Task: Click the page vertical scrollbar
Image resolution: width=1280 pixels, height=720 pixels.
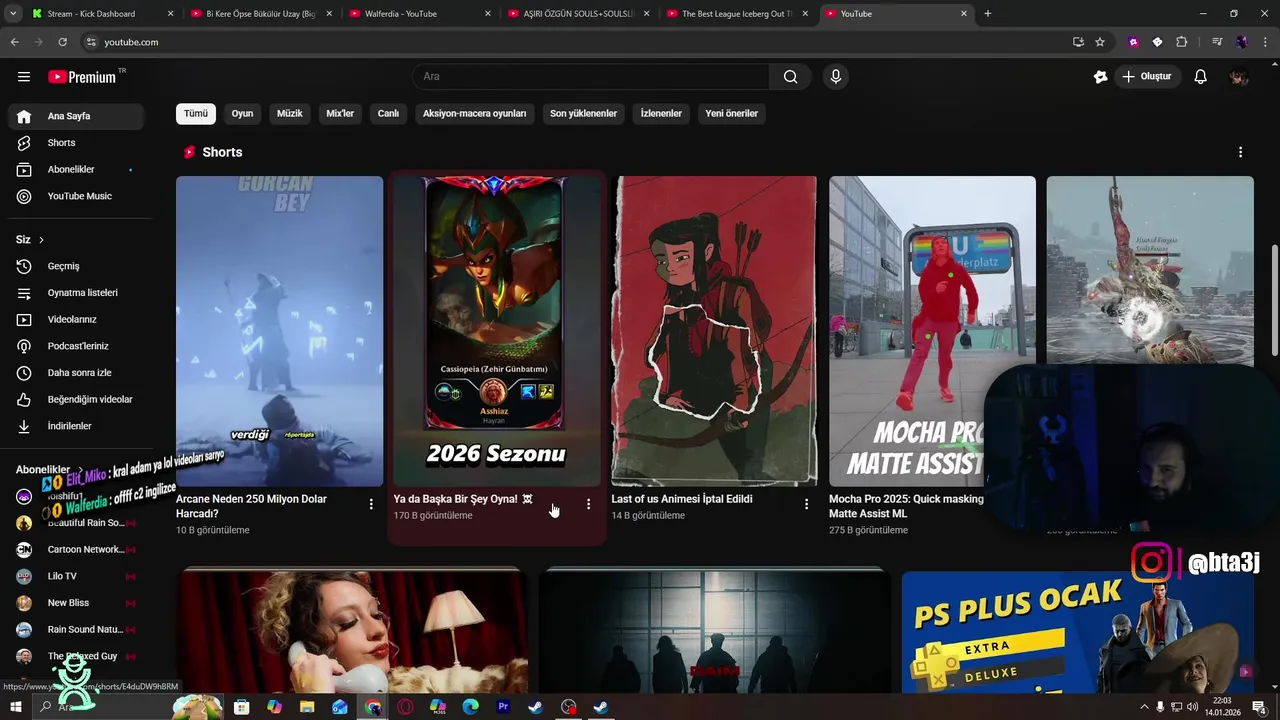Action: (x=1274, y=300)
